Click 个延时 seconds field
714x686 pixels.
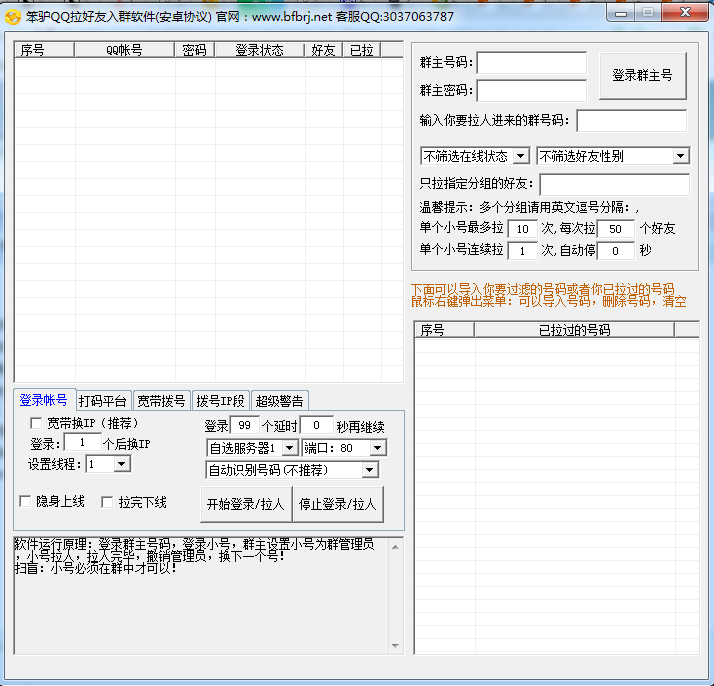[x=316, y=425]
